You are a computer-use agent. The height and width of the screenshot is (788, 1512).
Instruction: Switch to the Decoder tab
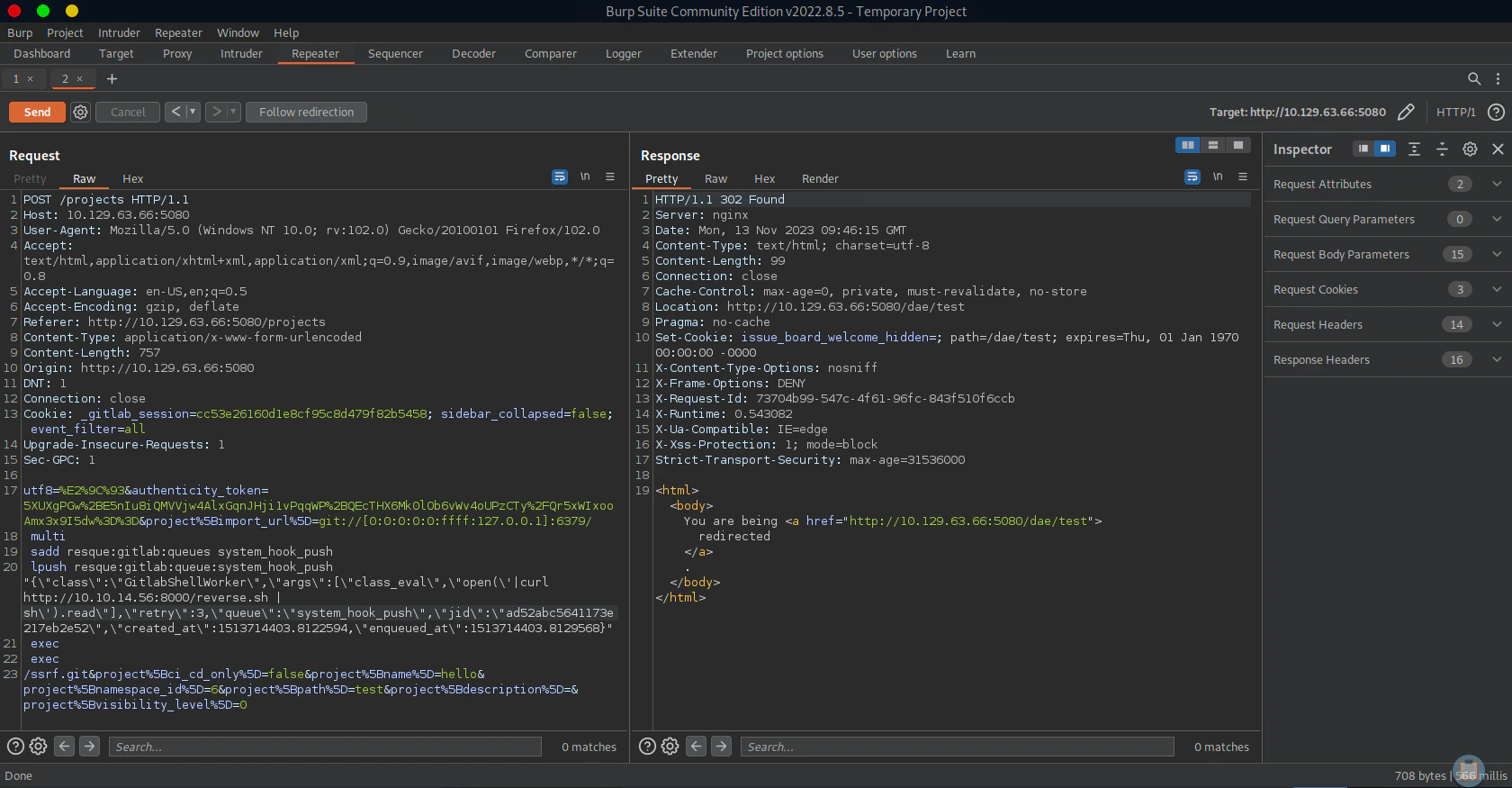[473, 53]
